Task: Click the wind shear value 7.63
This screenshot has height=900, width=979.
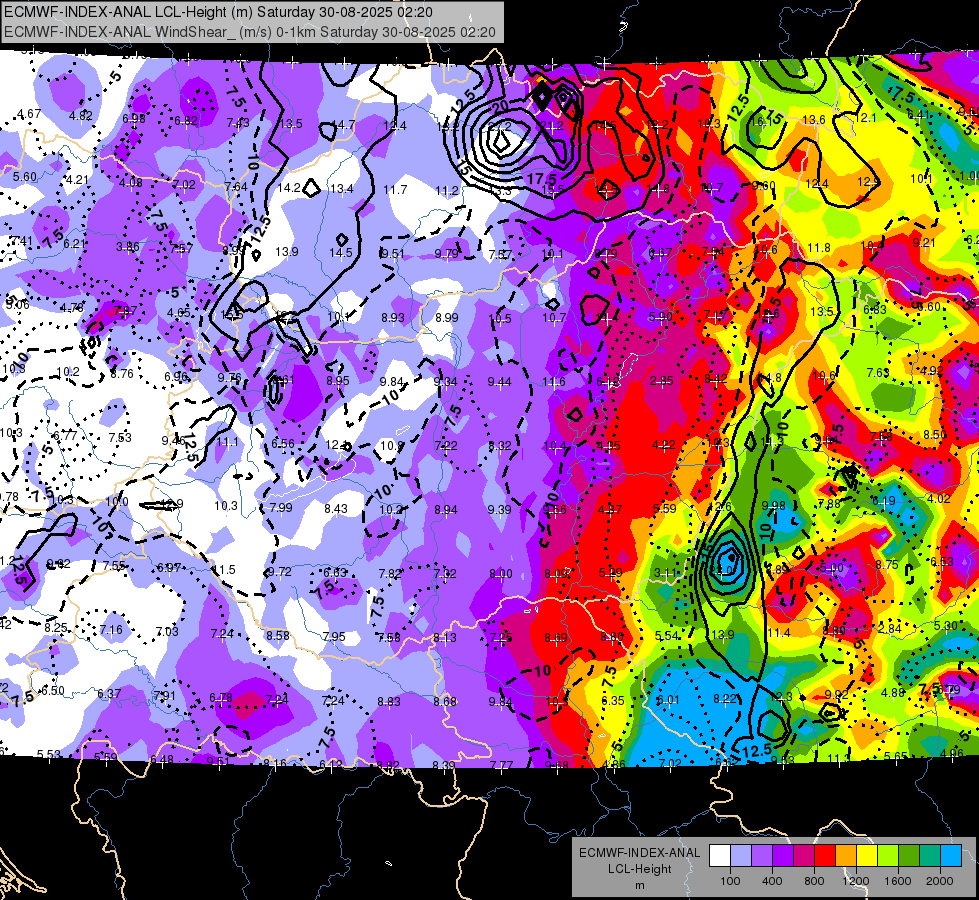Action: 878,373
